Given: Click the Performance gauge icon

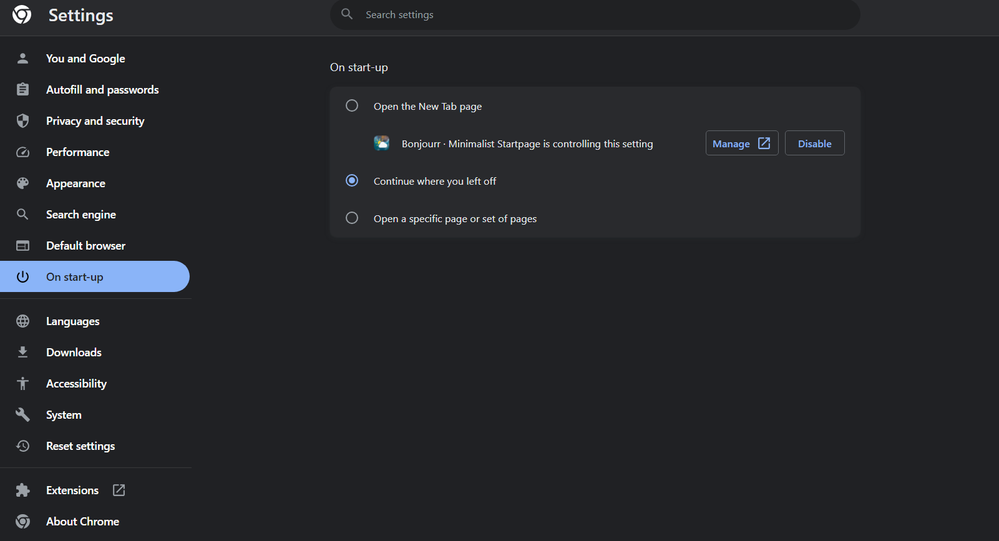Looking at the screenshot, I should coord(23,152).
